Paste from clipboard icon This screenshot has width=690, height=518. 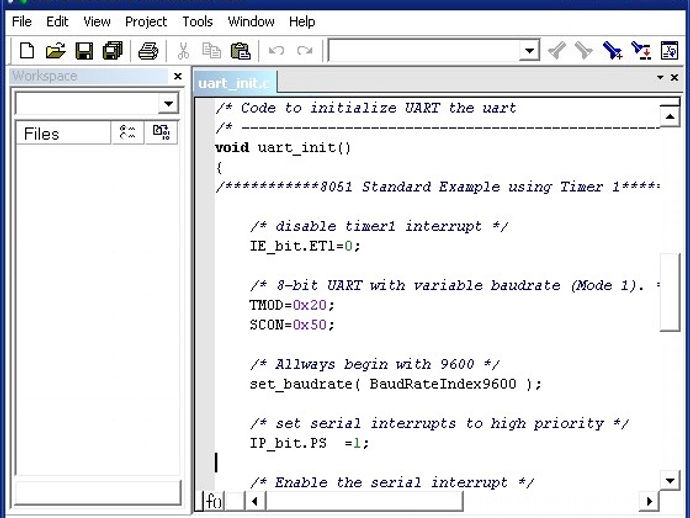pos(240,51)
